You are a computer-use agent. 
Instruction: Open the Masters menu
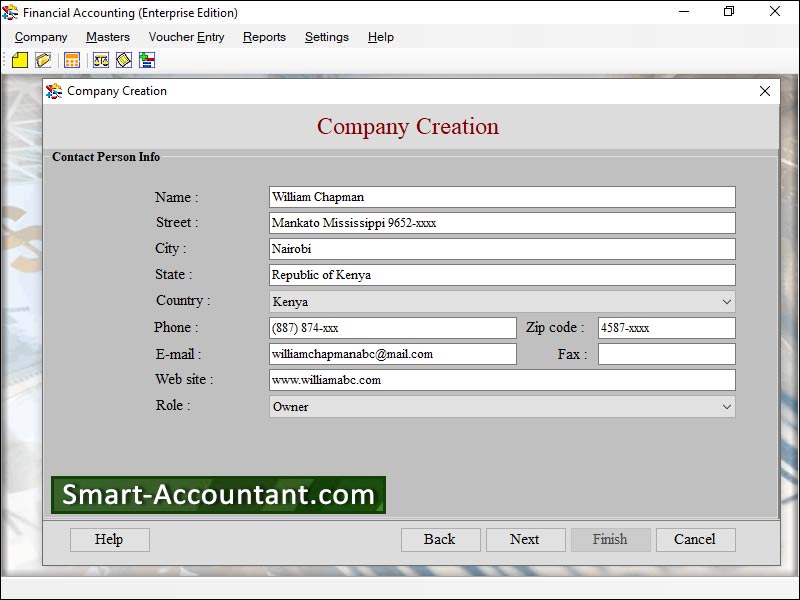(x=108, y=37)
